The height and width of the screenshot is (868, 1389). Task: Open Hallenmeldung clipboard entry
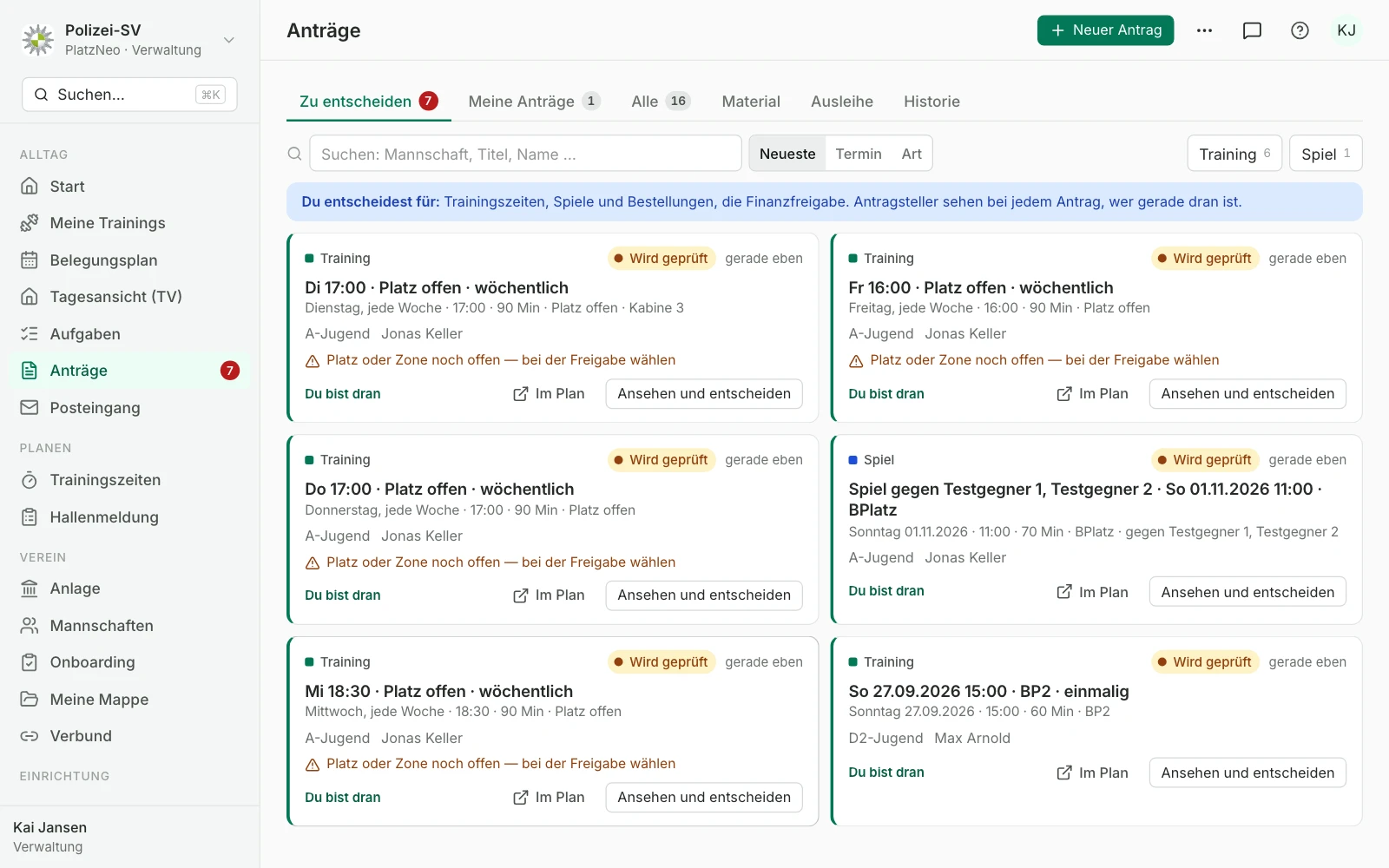pos(129,517)
